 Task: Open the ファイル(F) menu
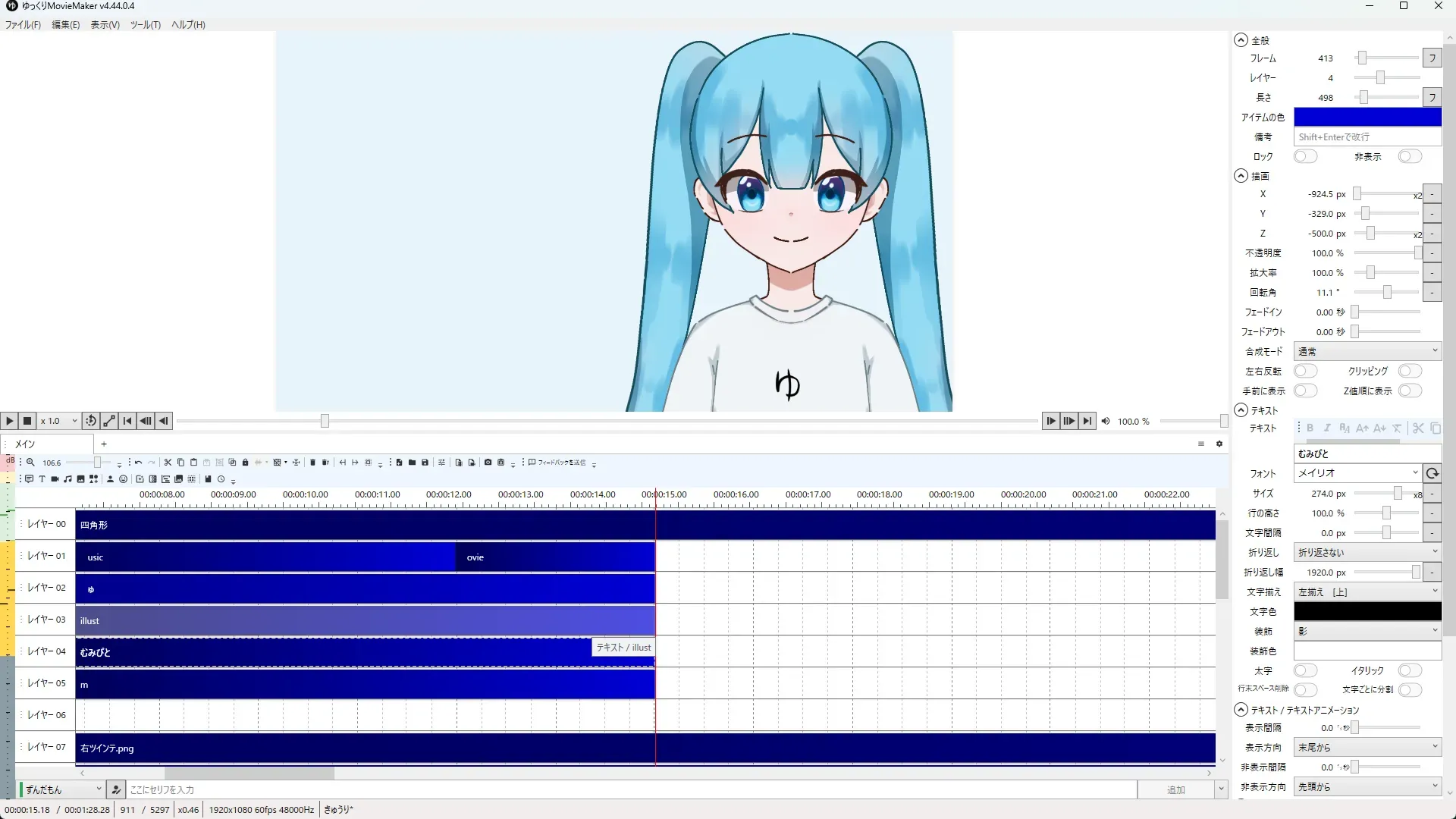(x=23, y=25)
